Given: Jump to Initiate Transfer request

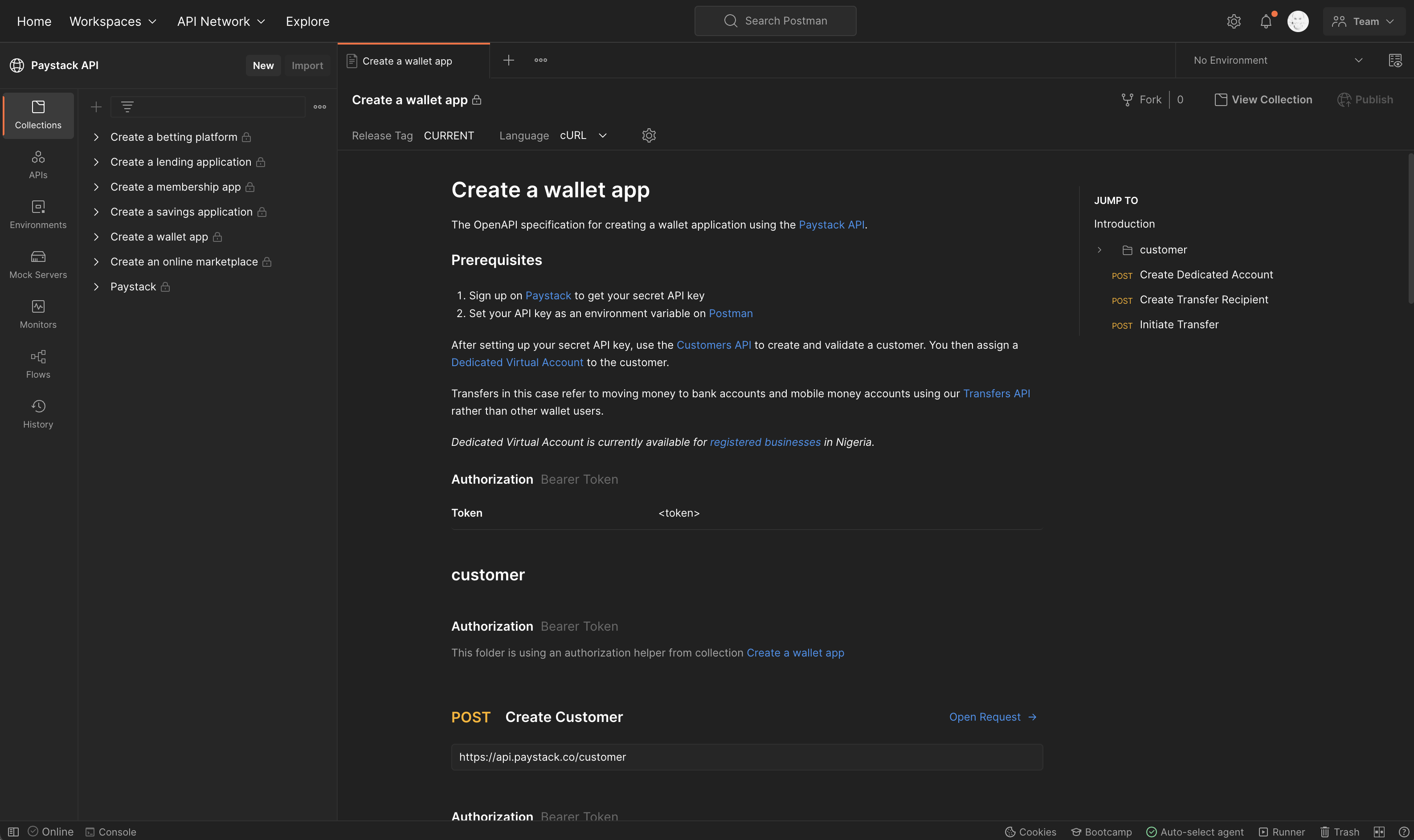Looking at the screenshot, I should coord(1178,324).
